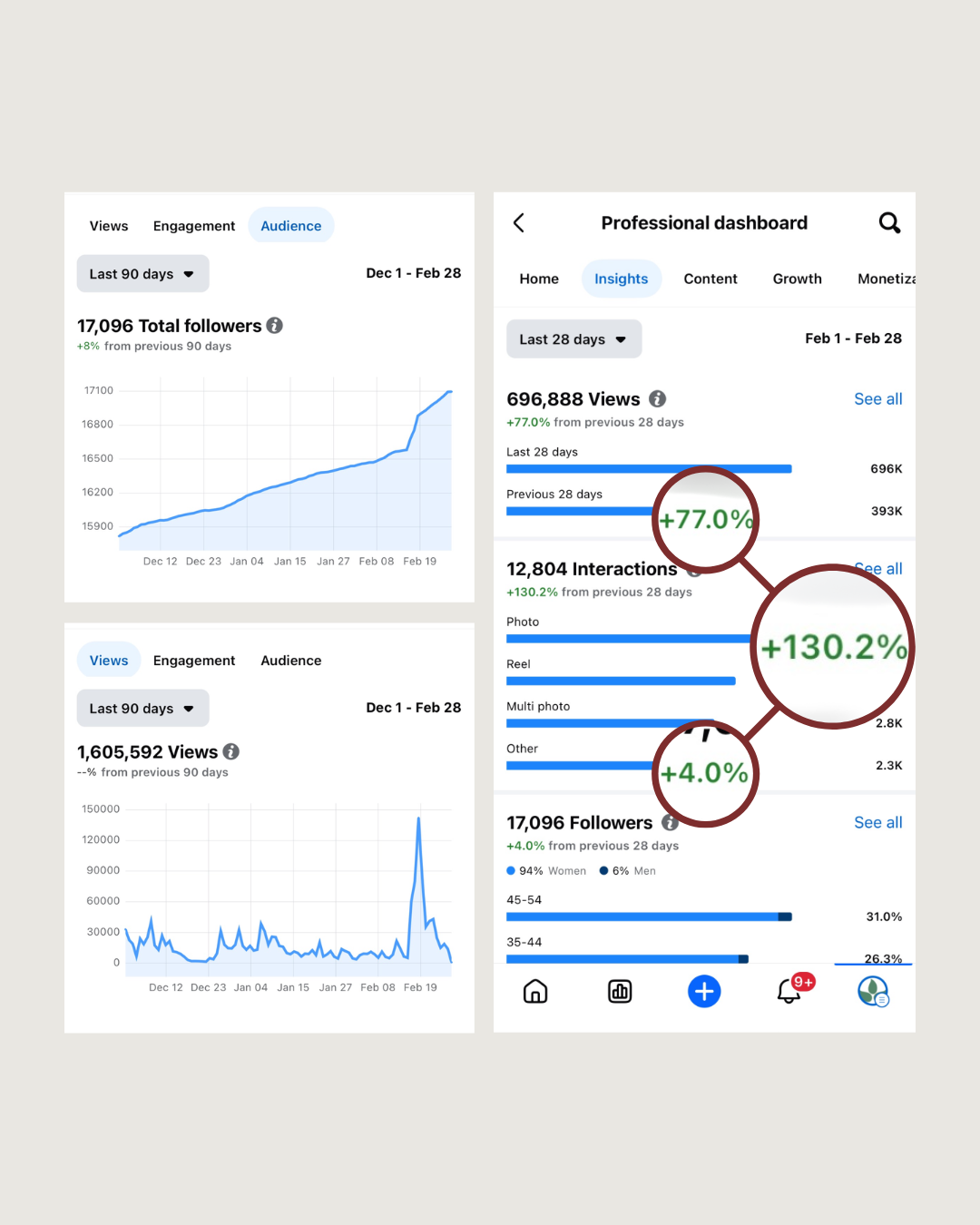
Task: Switch to the Engagement tab
Action: pos(193,225)
